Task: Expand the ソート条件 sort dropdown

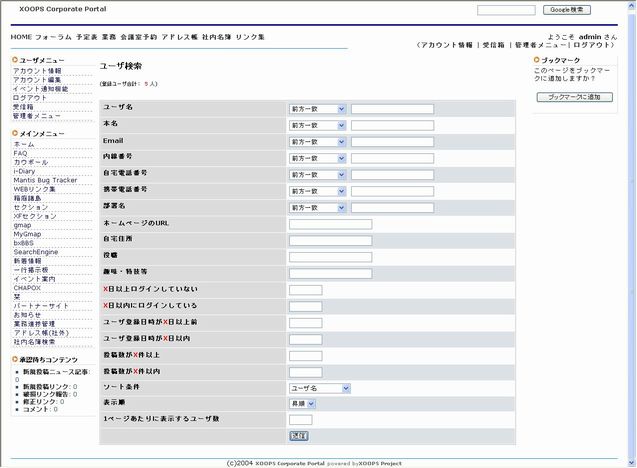Action: [x=319, y=387]
